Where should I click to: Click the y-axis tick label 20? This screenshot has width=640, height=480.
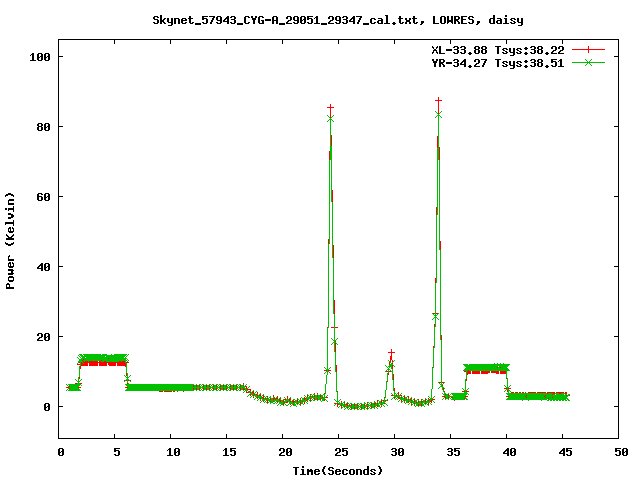point(44,337)
